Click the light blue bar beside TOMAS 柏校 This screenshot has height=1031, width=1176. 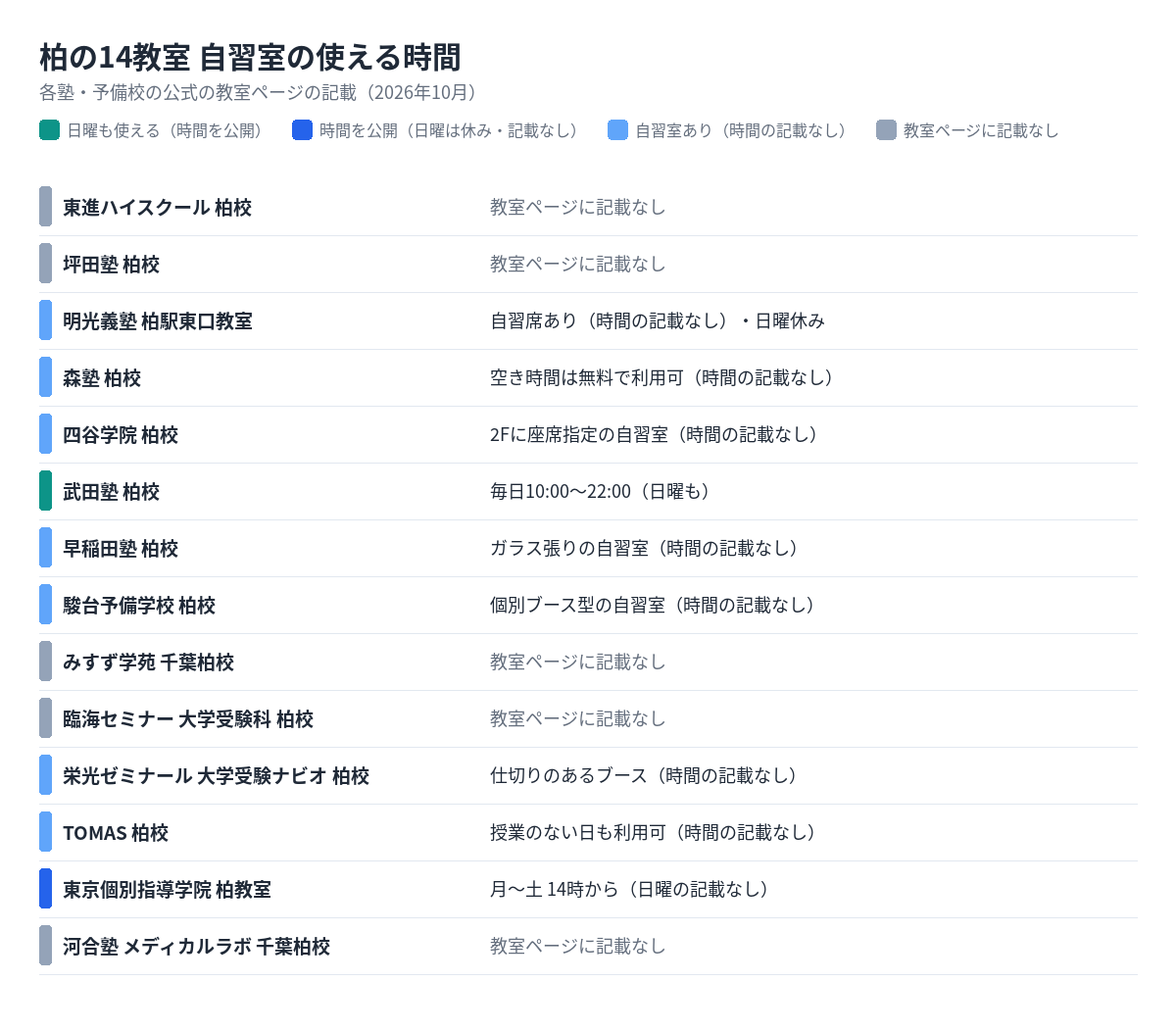(x=45, y=832)
